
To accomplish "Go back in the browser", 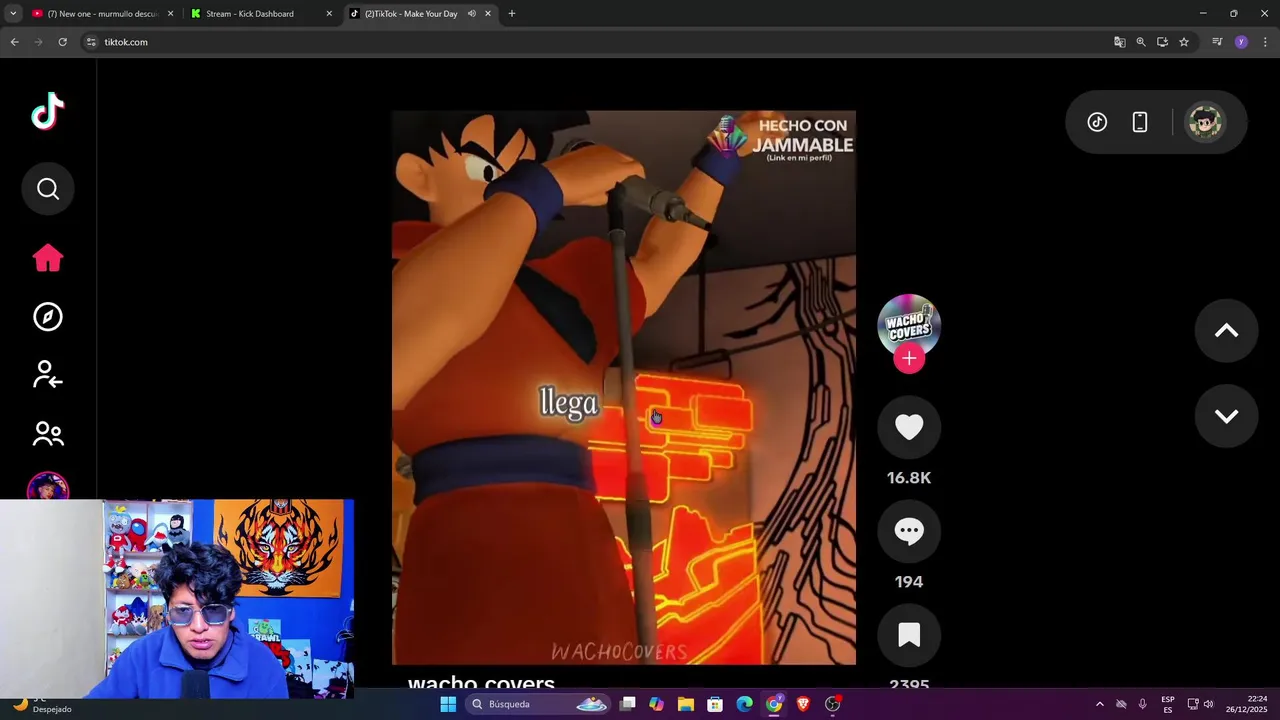I will click(14, 42).
